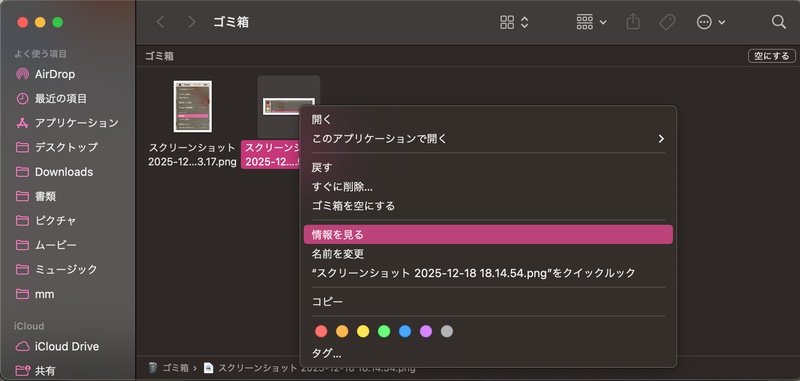Click the ピクチャ folder icon
This screenshot has height=381, width=800.
22,221
